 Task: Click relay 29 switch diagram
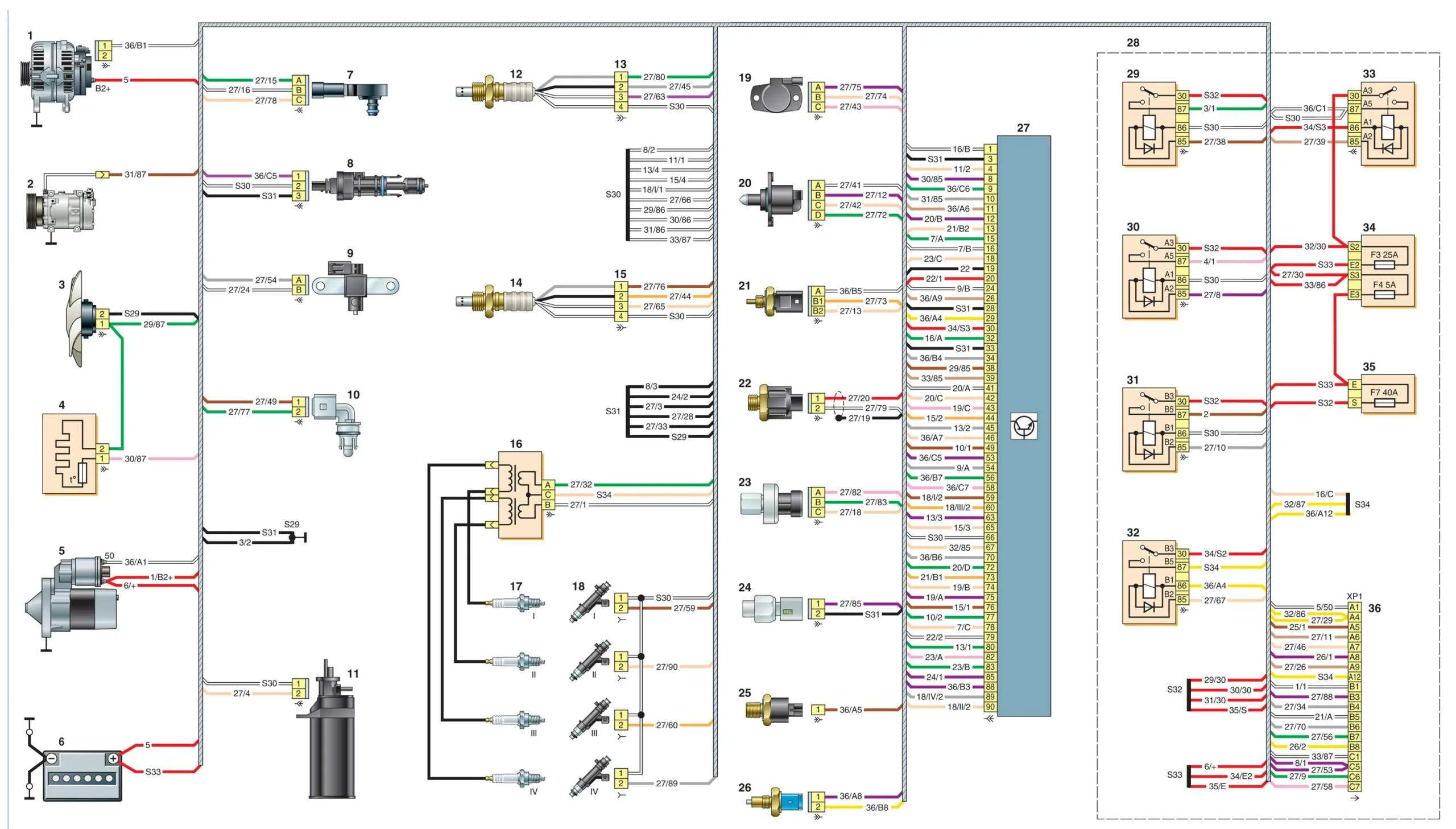(x=1149, y=123)
